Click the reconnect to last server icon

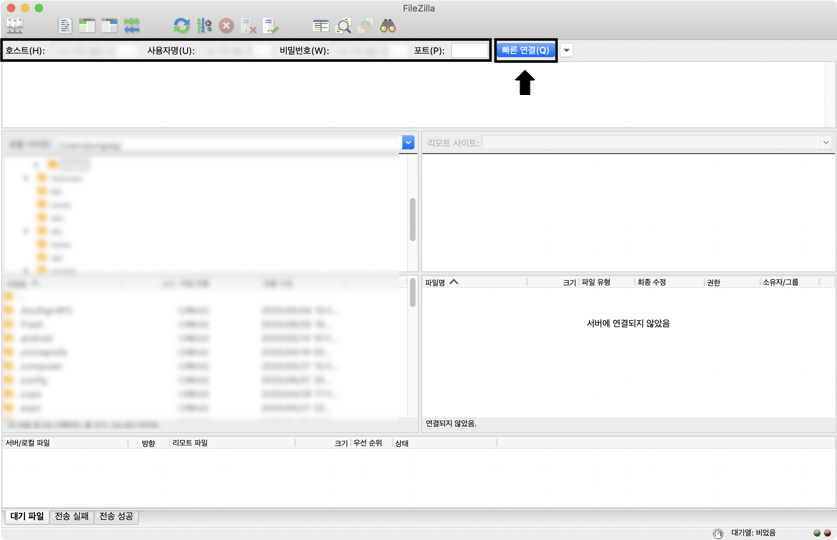(x=271, y=26)
